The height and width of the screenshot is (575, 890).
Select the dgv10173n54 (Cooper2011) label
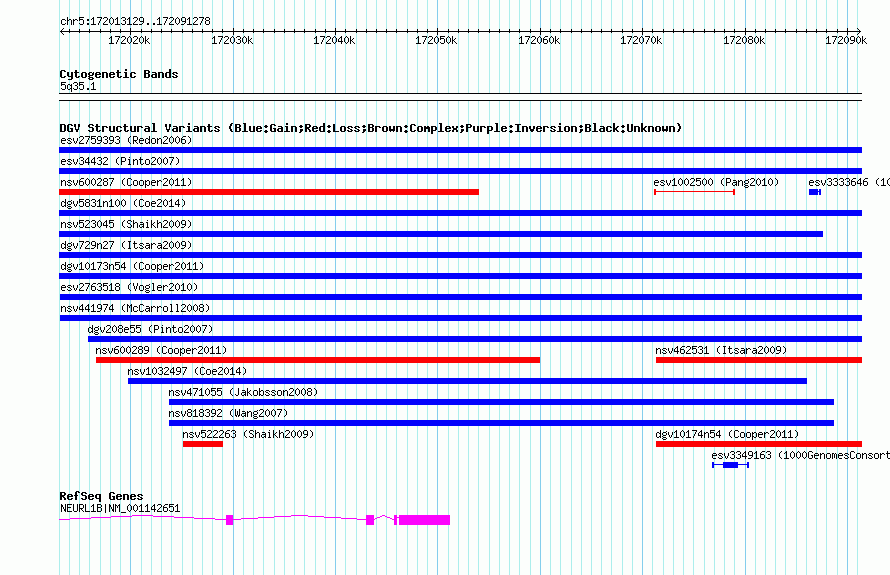[132, 266]
